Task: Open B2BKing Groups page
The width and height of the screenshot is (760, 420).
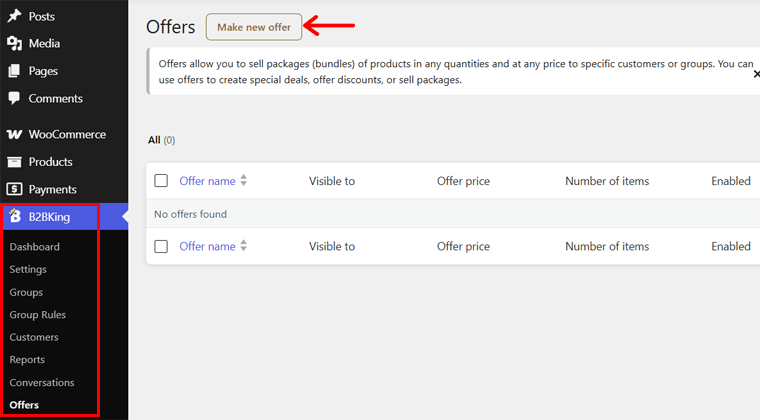Action: [x=26, y=292]
